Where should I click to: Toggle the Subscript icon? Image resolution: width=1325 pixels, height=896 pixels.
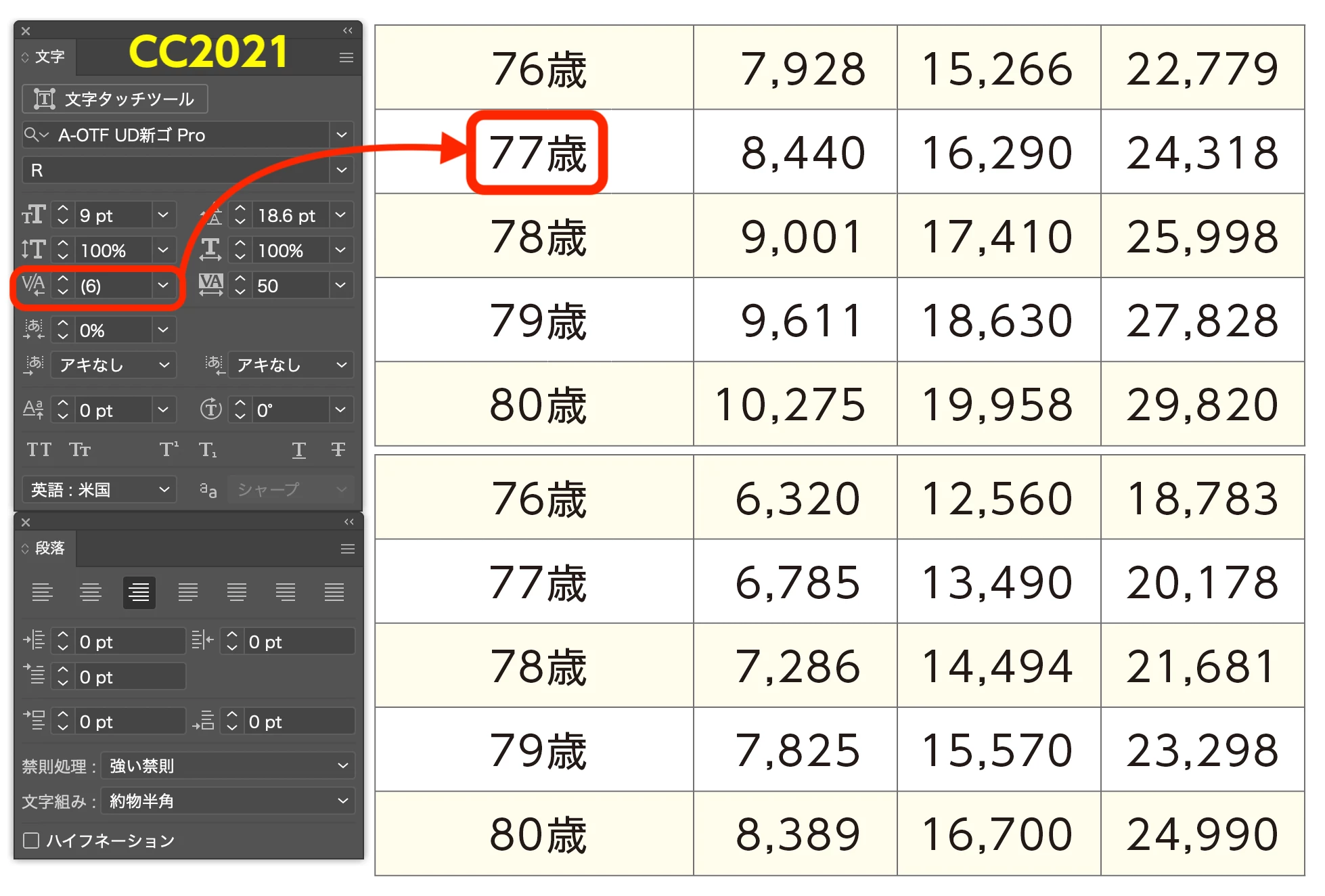[x=208, y=450]
